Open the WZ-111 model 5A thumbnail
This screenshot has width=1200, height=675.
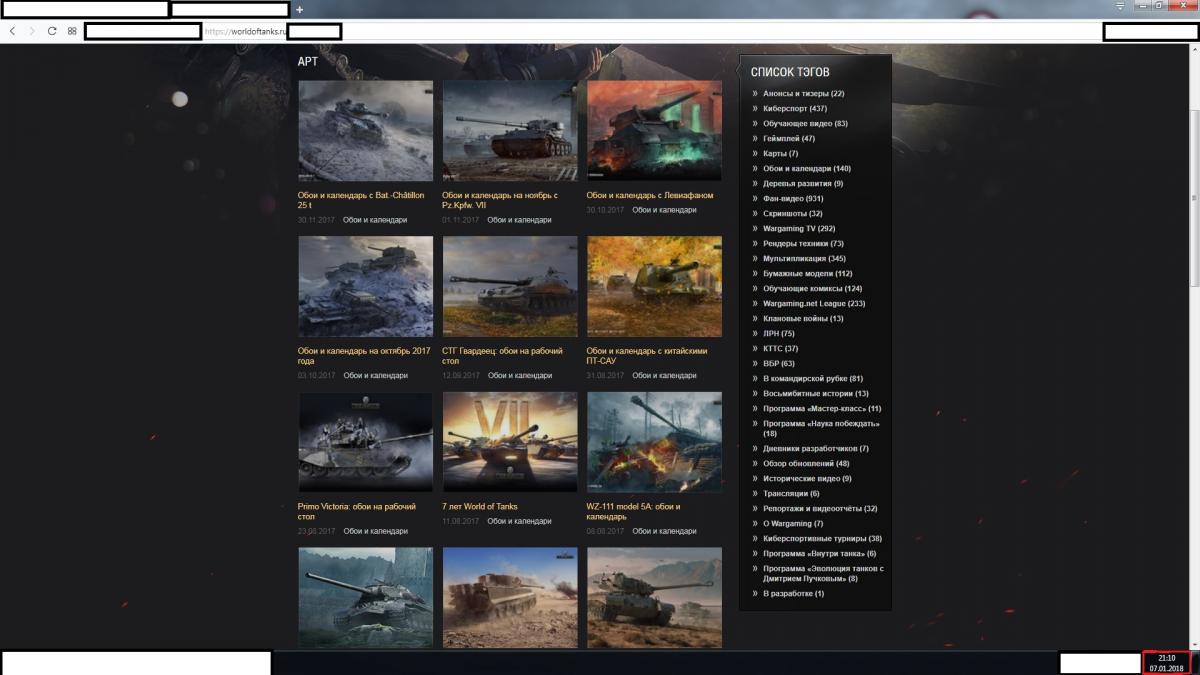(x=654, y=442)
